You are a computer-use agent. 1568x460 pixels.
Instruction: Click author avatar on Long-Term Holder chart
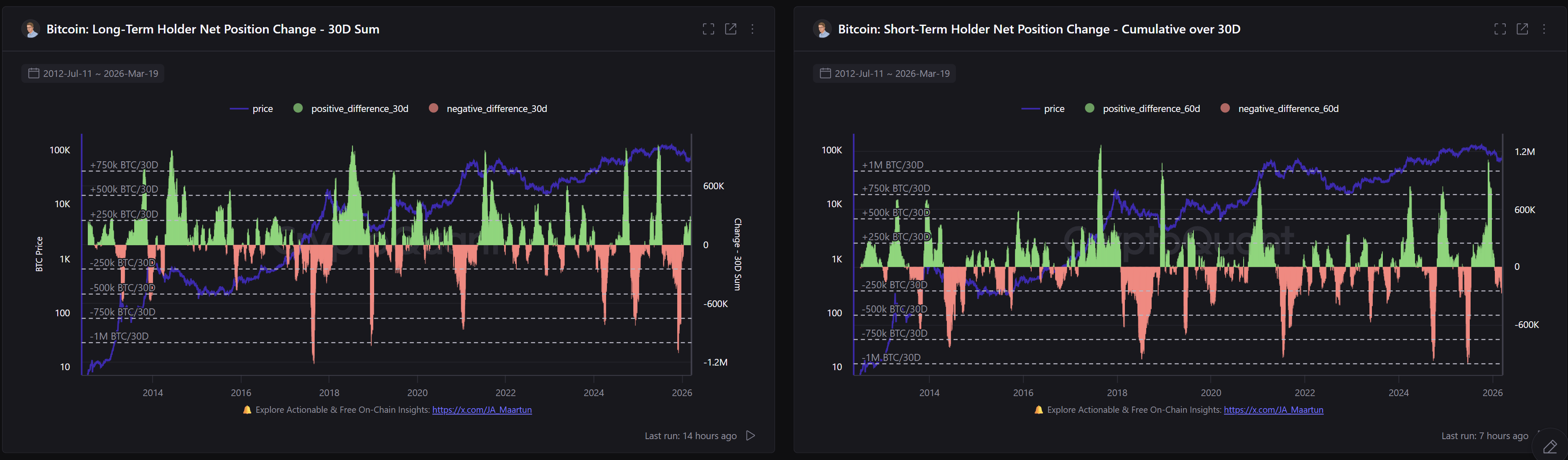tap(31, 29)
